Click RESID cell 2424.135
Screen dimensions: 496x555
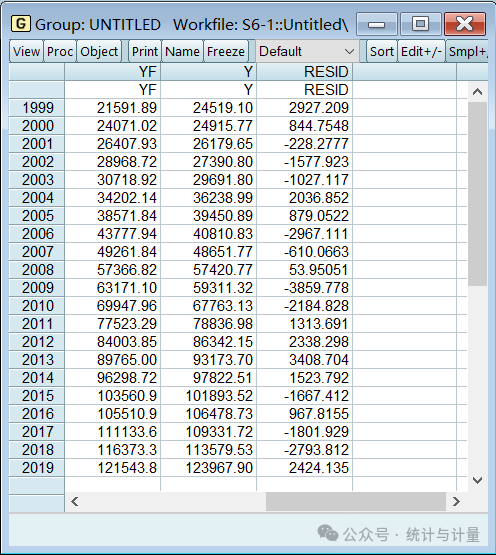click(x=304, y=468)
